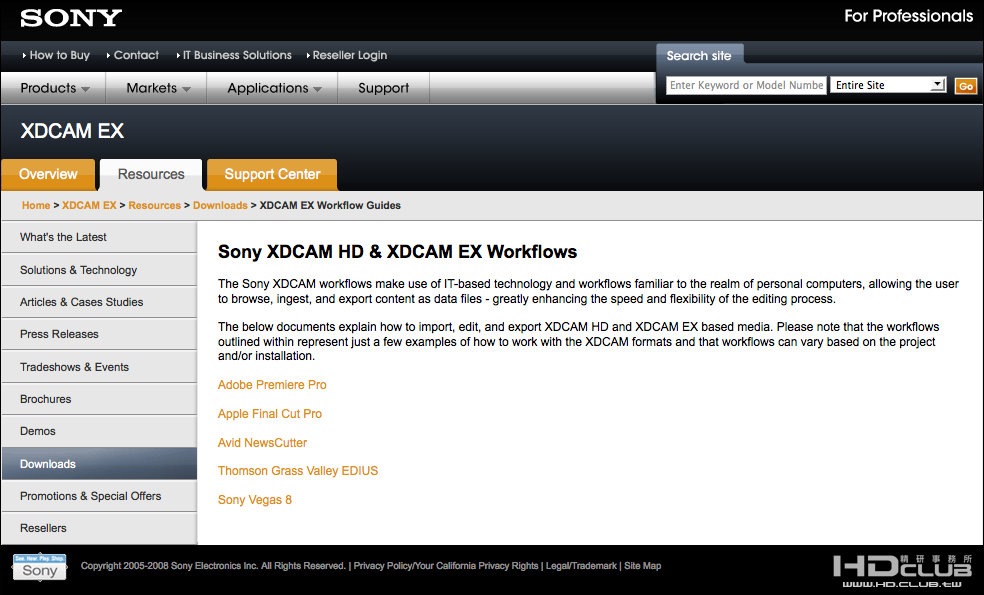The height and width of the screenshot is (595, 984).
Task: Open the Support Center tab
Action: pos(272,174)
